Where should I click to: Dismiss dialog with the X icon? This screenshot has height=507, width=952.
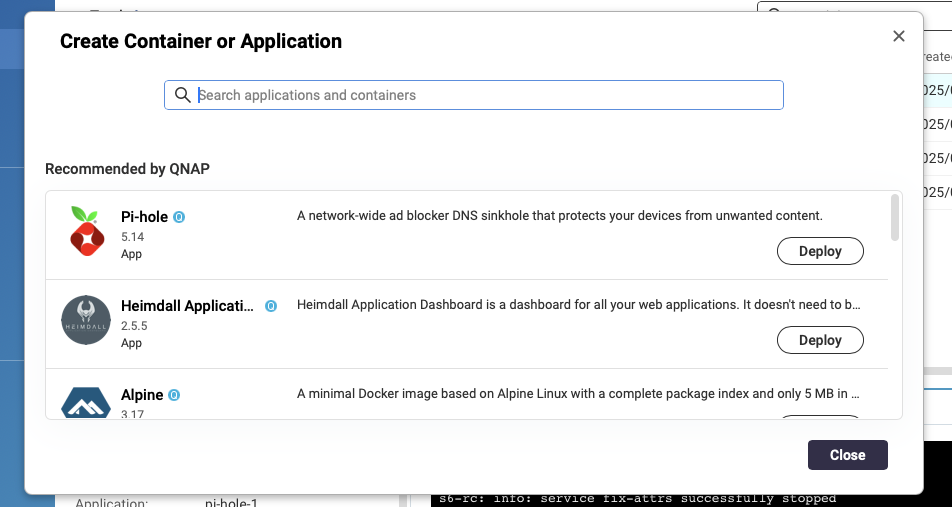[x=898, y=37]
